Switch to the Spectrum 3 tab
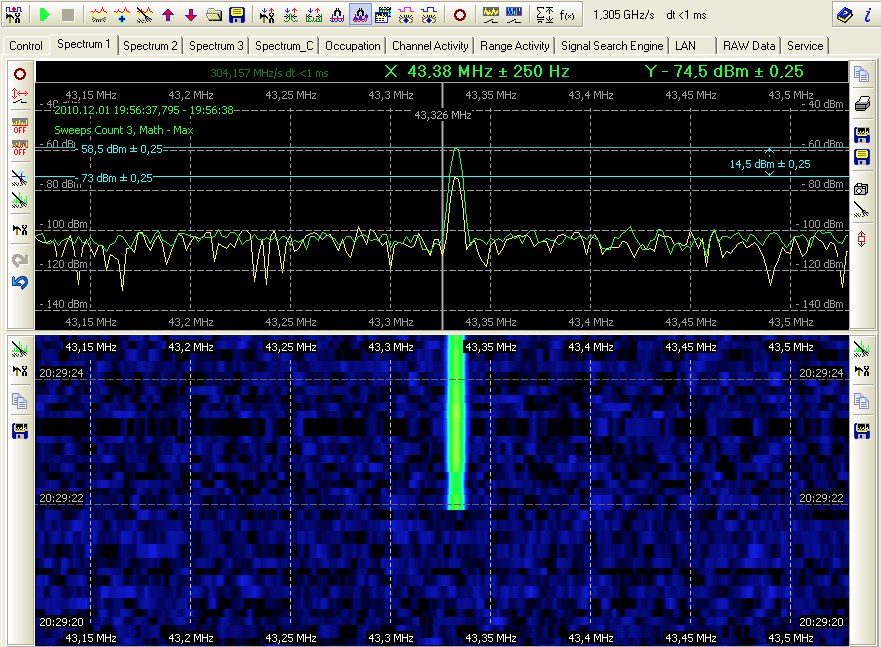Image resolution: width=881 pixels, height=647 pixels. pyautogui.click(x=216, y=46)
